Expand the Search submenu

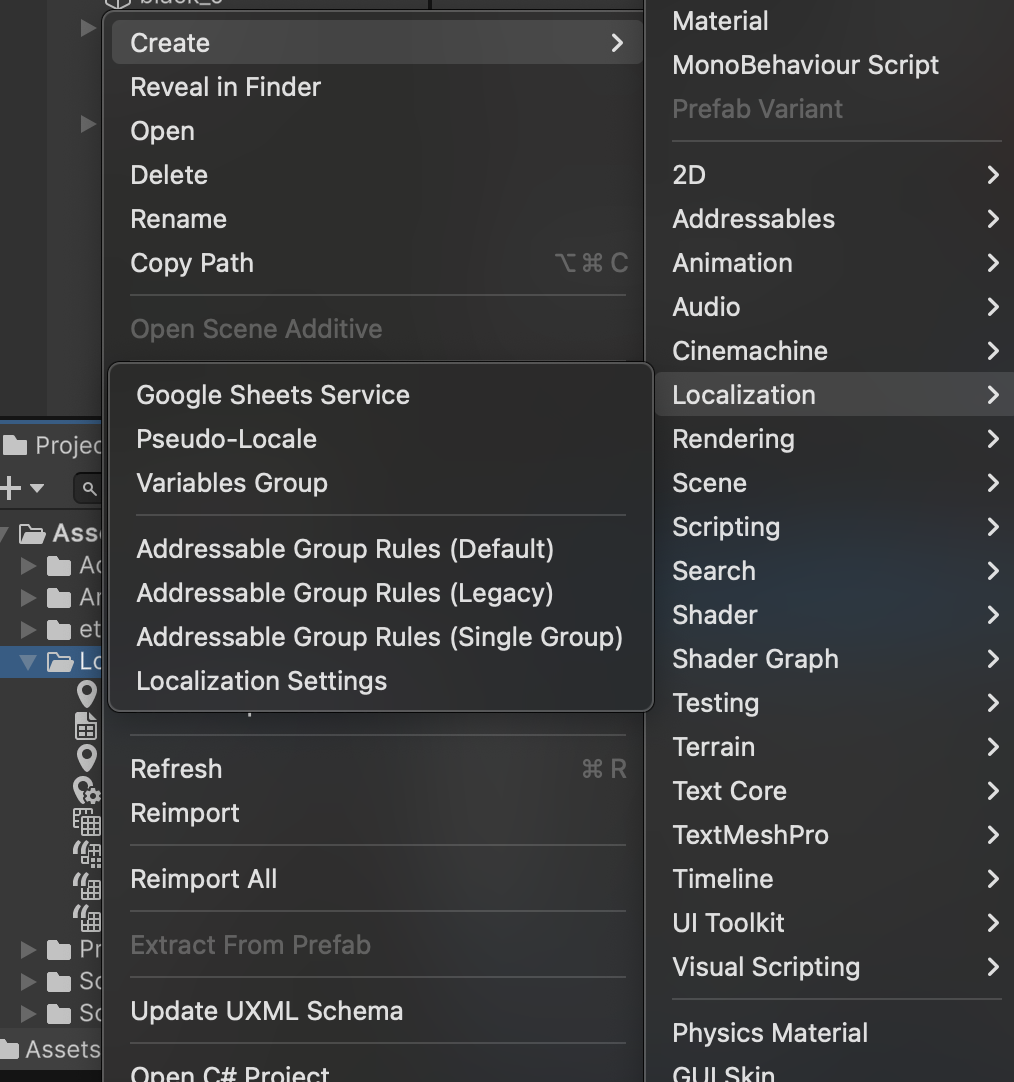(x=835, y=571)
